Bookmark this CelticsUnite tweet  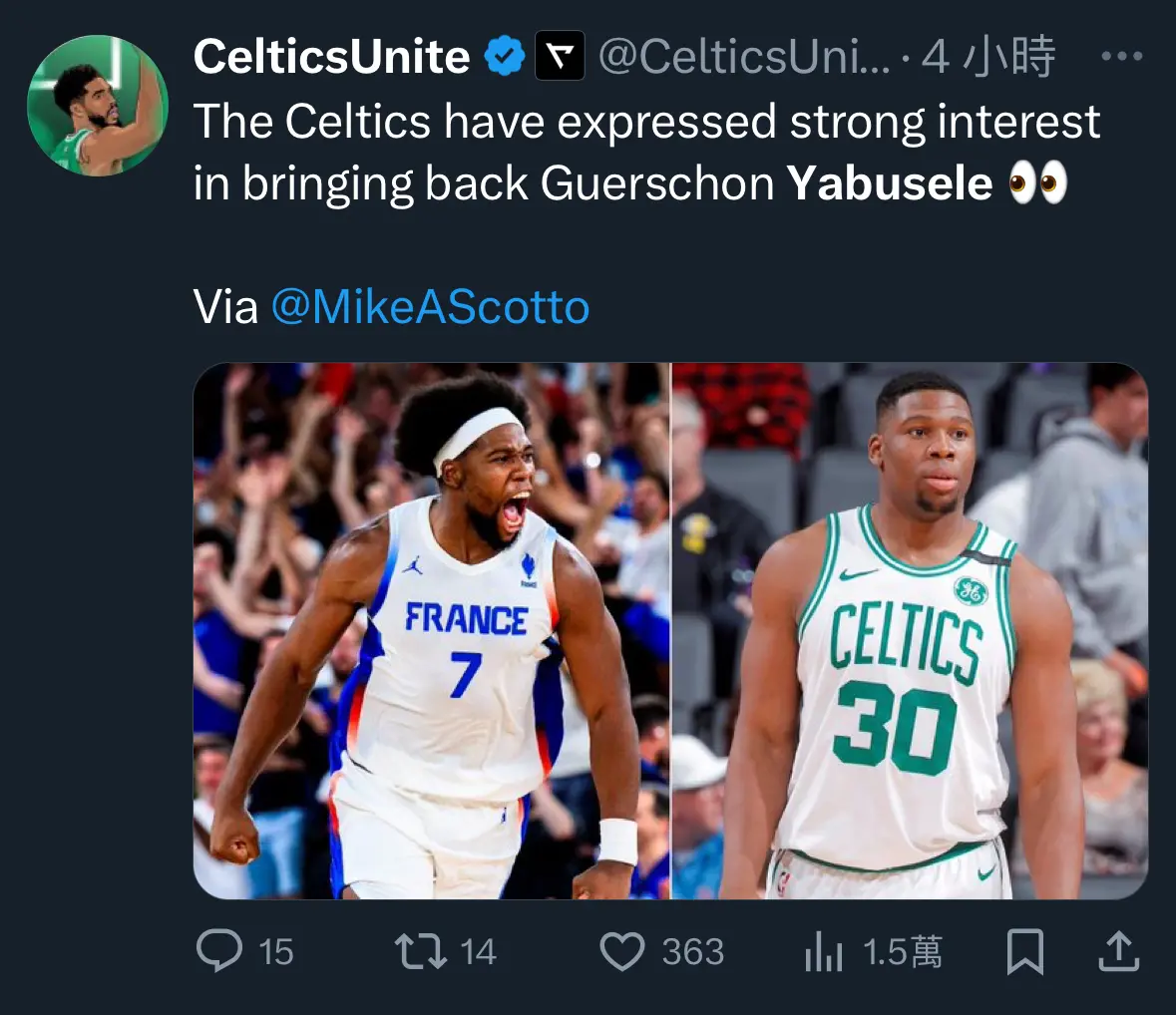point(1024,951)
